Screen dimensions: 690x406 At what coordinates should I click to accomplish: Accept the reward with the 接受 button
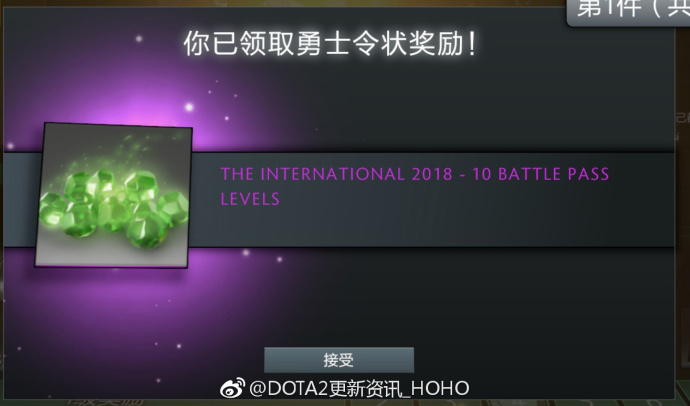tap(339, 360)
